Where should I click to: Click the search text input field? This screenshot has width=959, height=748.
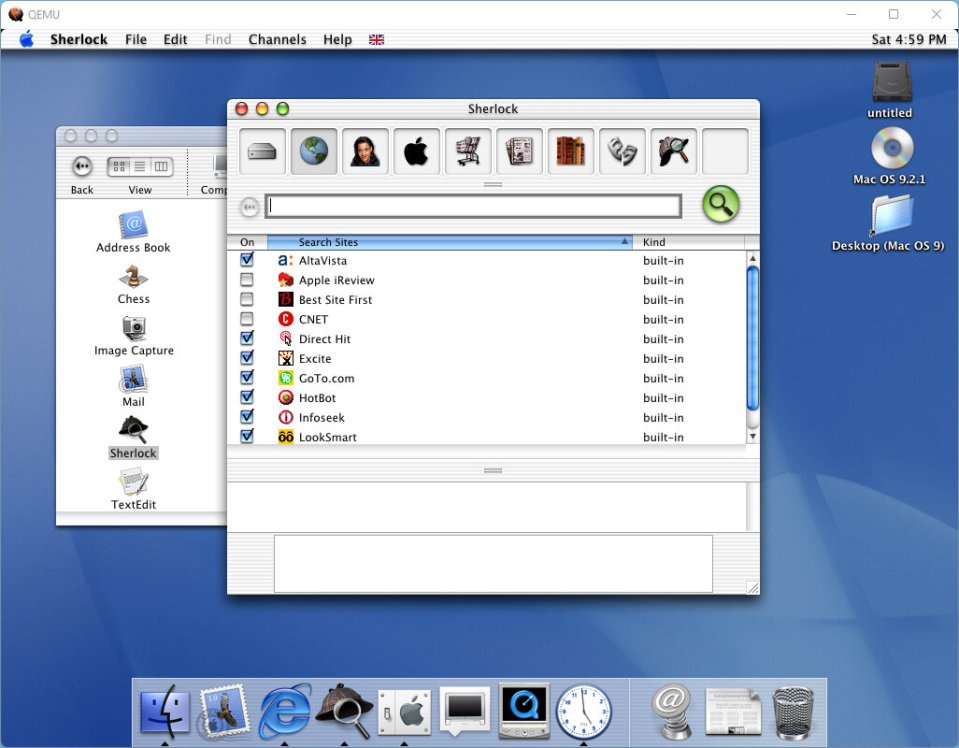pos(473,206)
